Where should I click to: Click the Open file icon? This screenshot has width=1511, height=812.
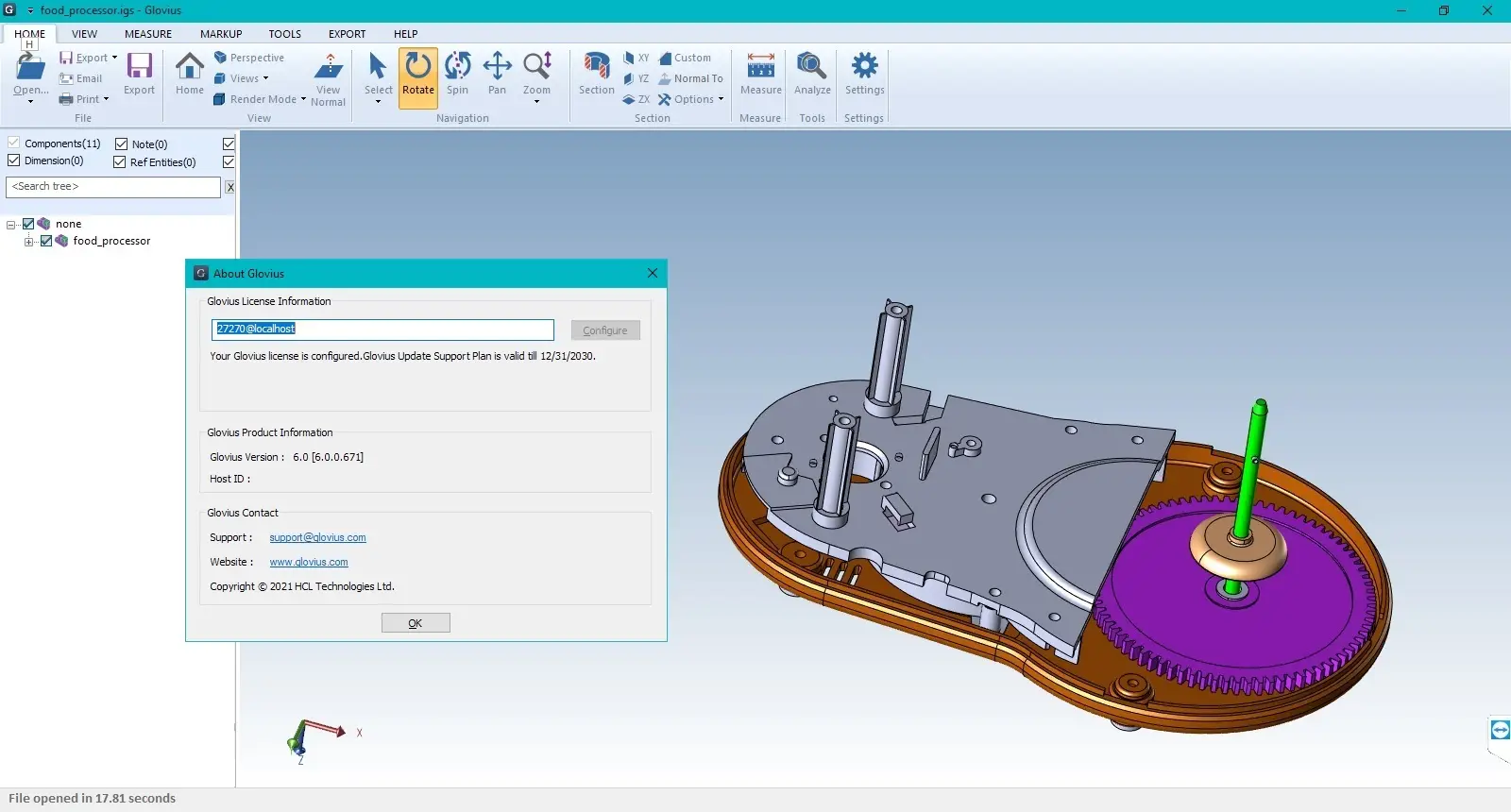tap(30, 68)
